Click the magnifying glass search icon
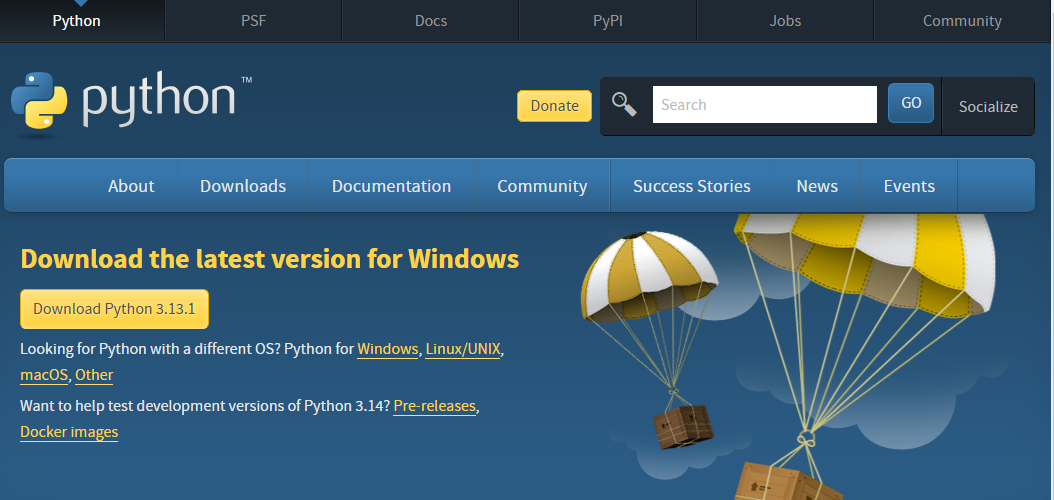 click(x=624, y=105)
